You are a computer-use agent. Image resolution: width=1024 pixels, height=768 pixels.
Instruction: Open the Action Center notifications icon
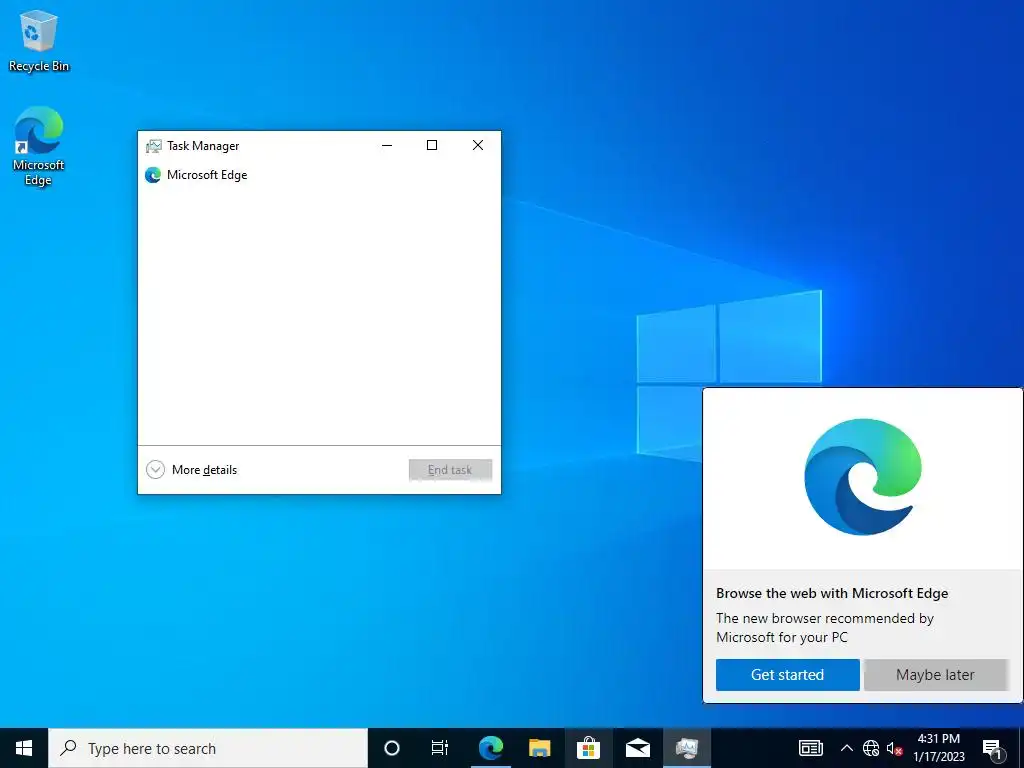(x=993, y=748)
